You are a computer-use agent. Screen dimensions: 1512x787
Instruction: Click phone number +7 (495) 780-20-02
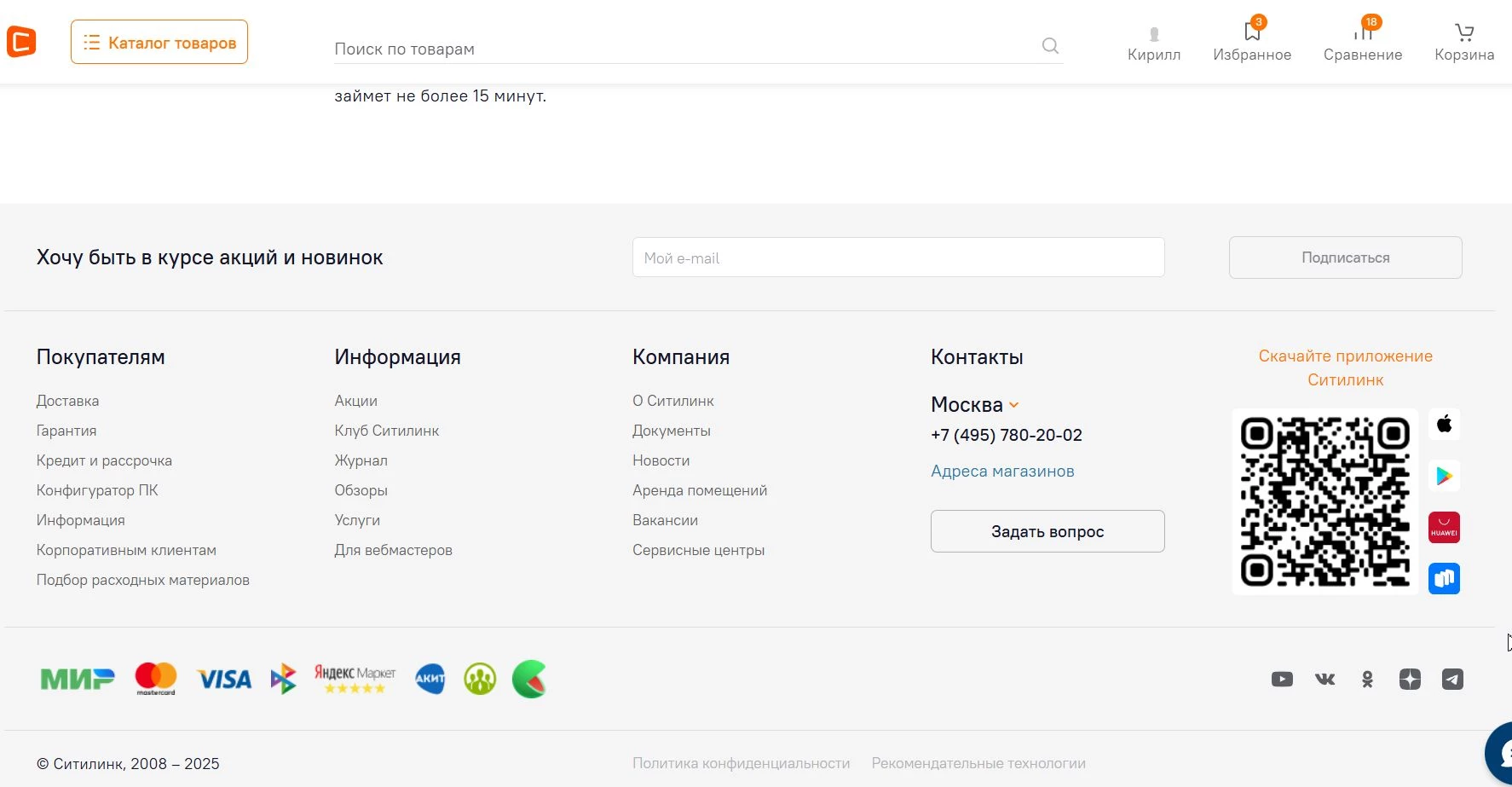click(1006, 435)
